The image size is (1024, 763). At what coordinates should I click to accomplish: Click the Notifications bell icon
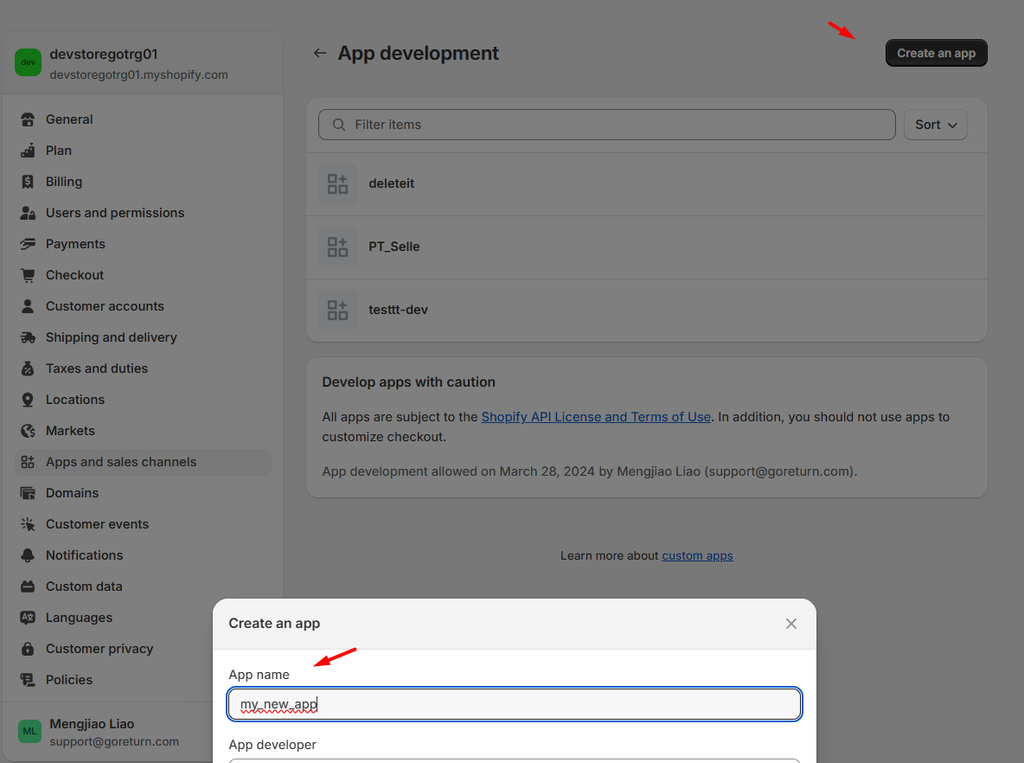[x=28, y=555]
